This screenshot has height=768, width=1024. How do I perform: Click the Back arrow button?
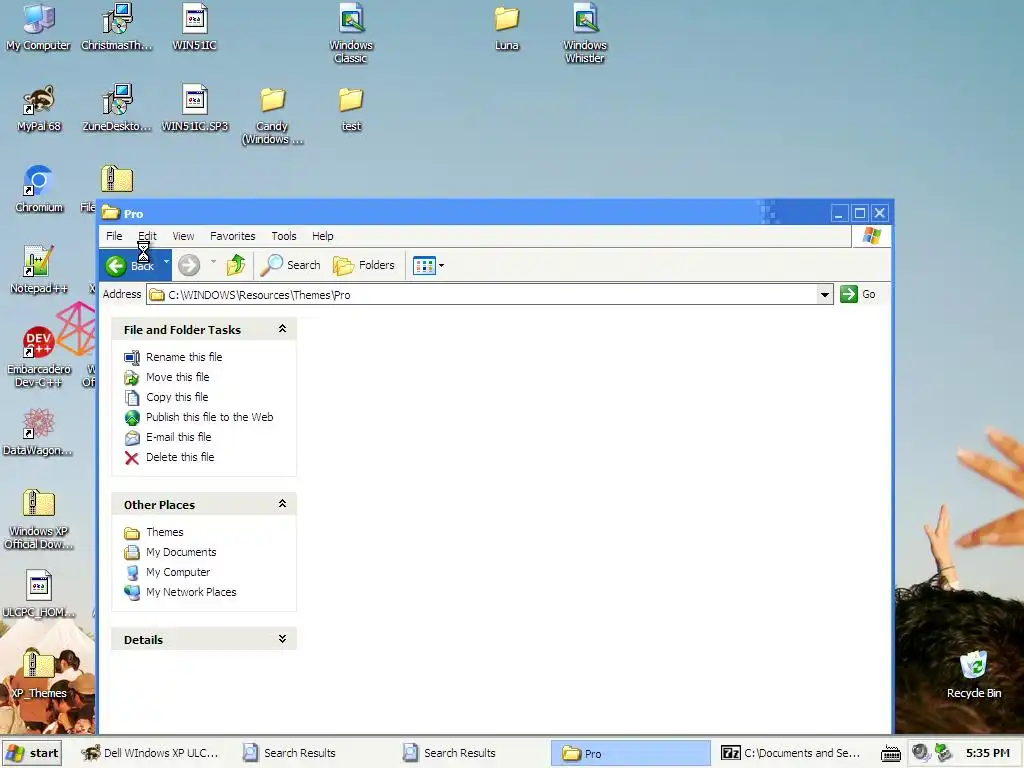(x=130, y=265)
